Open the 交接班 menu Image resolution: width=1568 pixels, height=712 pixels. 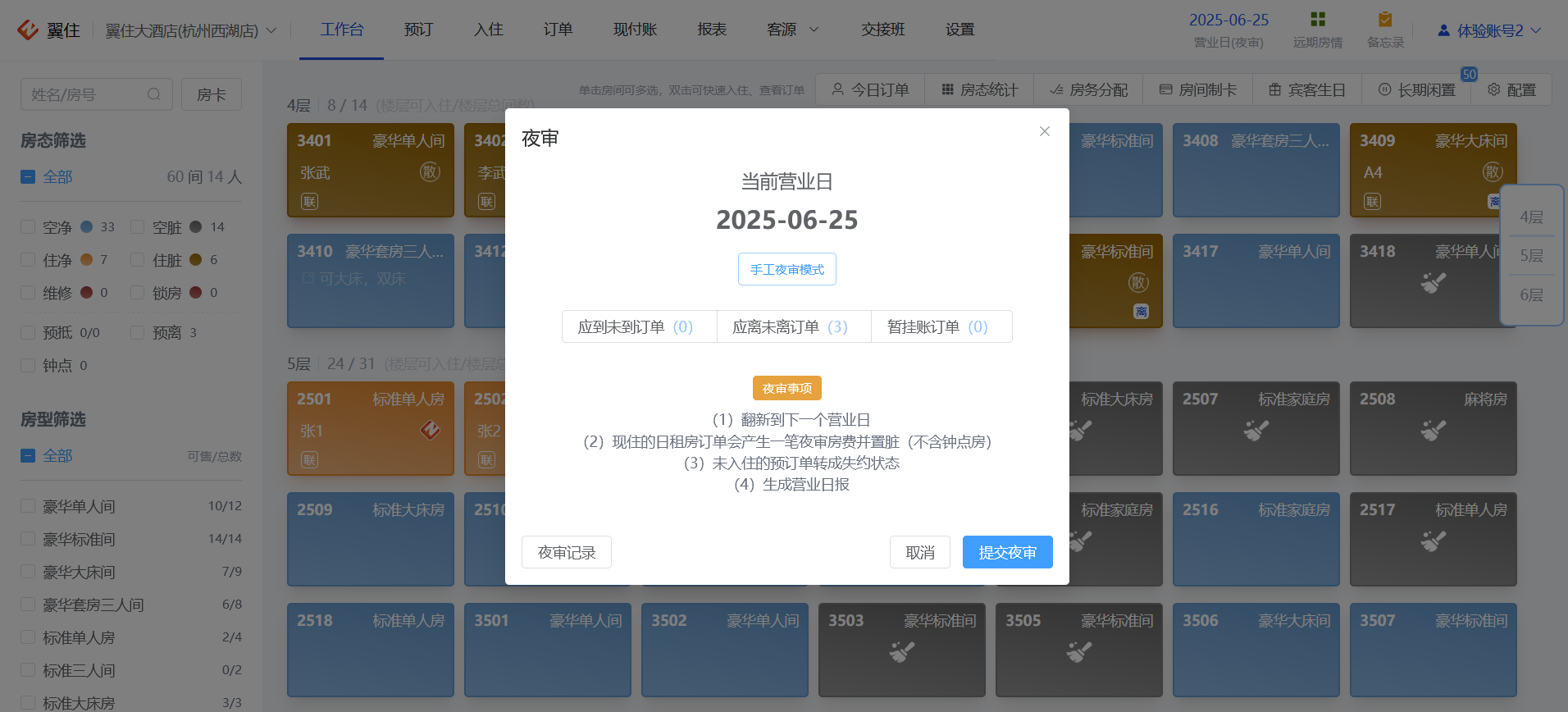882,30
